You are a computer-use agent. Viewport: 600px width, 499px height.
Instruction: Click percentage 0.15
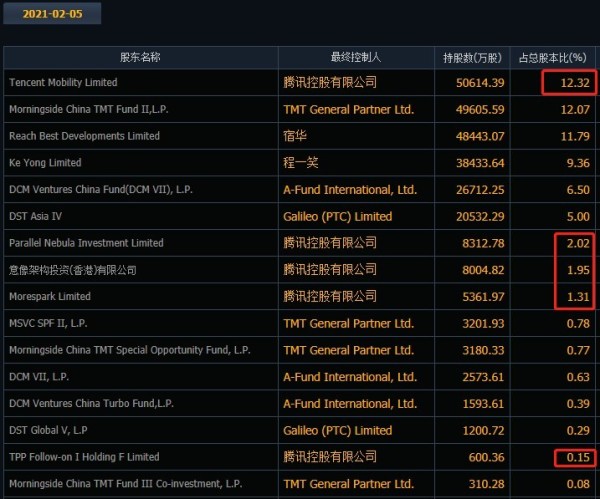pyautogui.click(x=578, y=457)
